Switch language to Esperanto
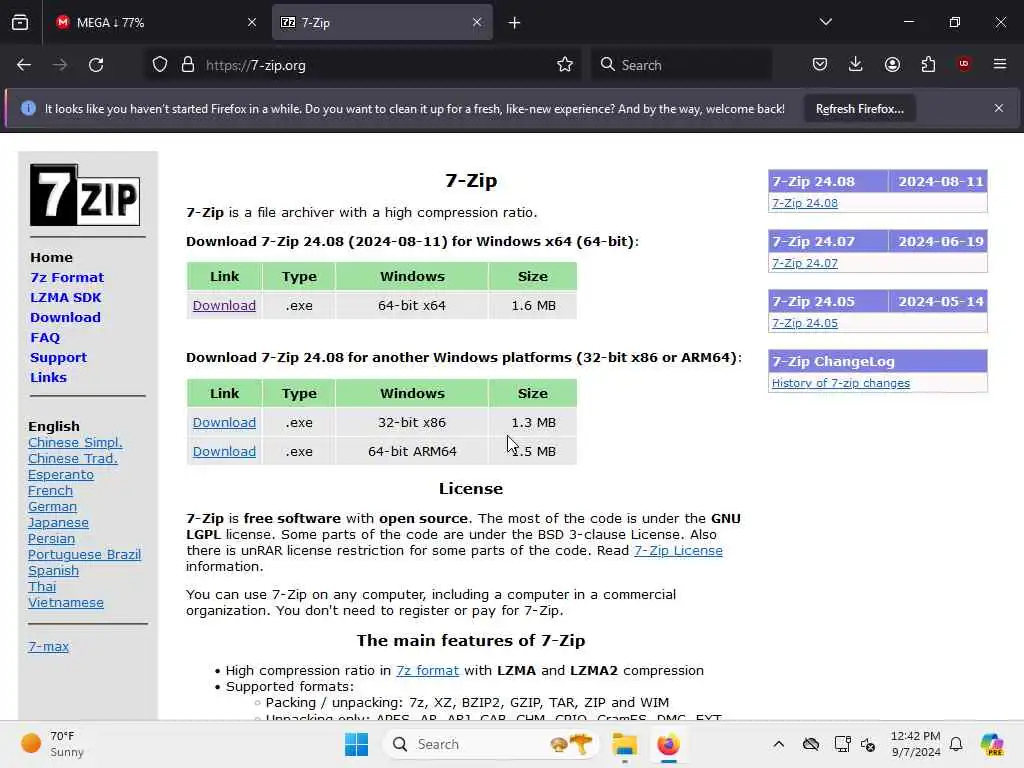The image size is (1024, 768). [61, 475]
